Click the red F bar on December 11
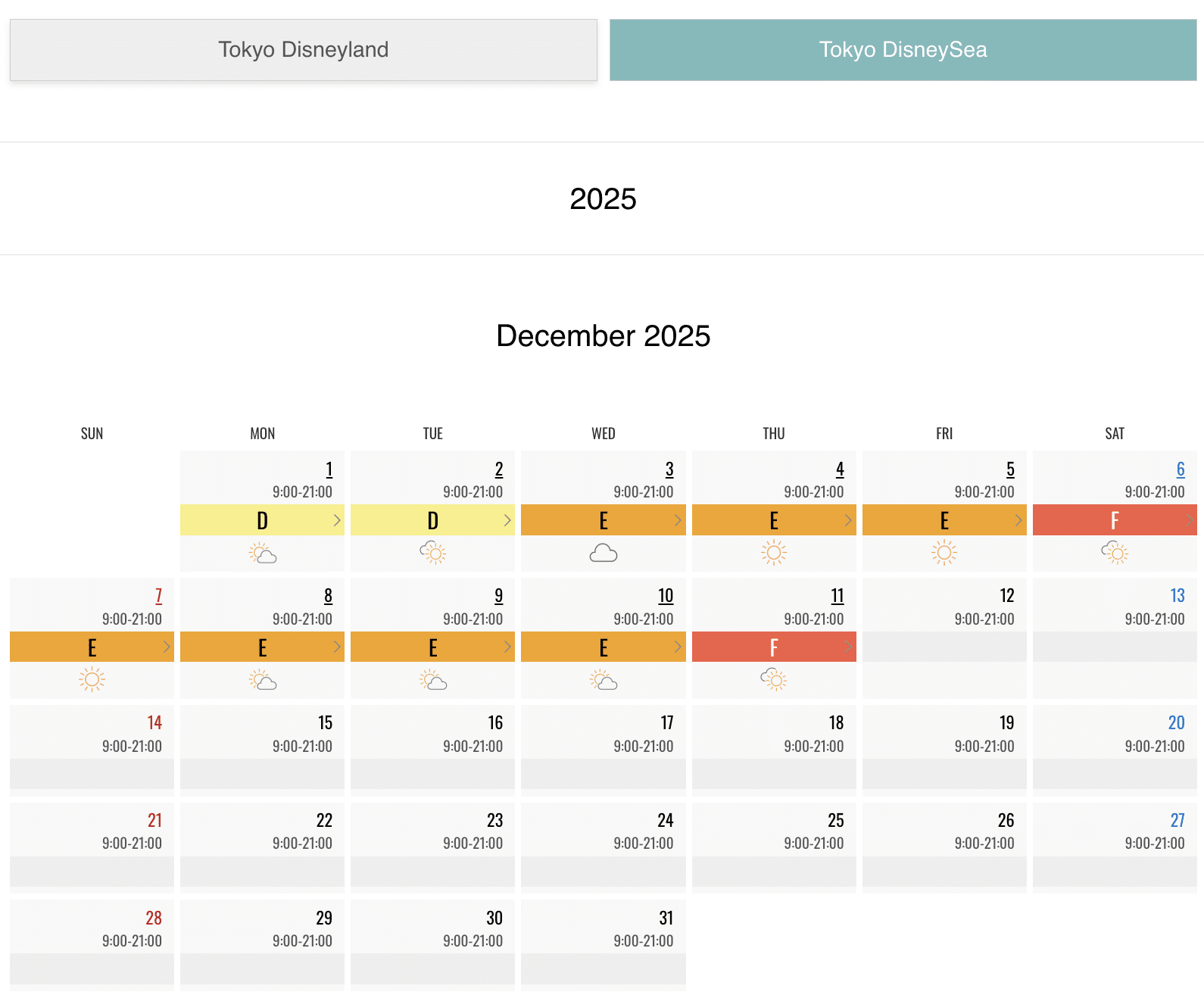1204x998 pixels. pyautogui.click(x=774, y=647)
